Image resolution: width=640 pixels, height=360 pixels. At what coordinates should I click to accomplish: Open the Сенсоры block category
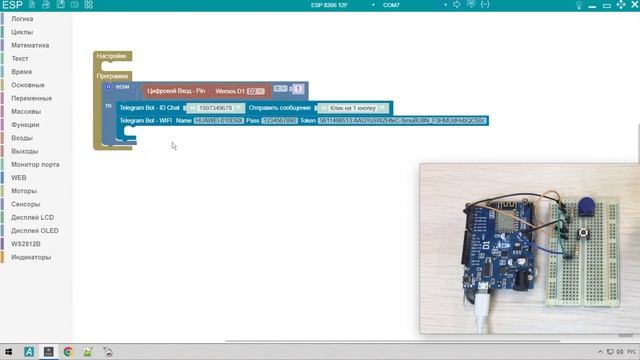(x=25, y=204)
